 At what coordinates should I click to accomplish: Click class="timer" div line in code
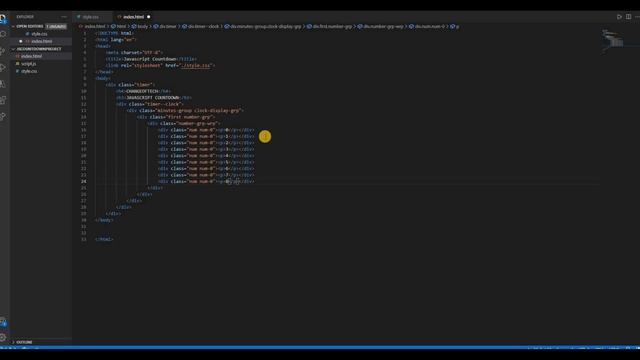(130, 85)
